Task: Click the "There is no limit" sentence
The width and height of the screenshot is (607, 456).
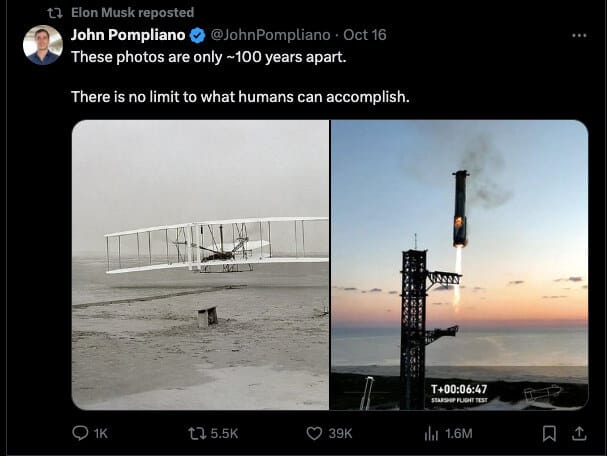Action: coord(240,97)
